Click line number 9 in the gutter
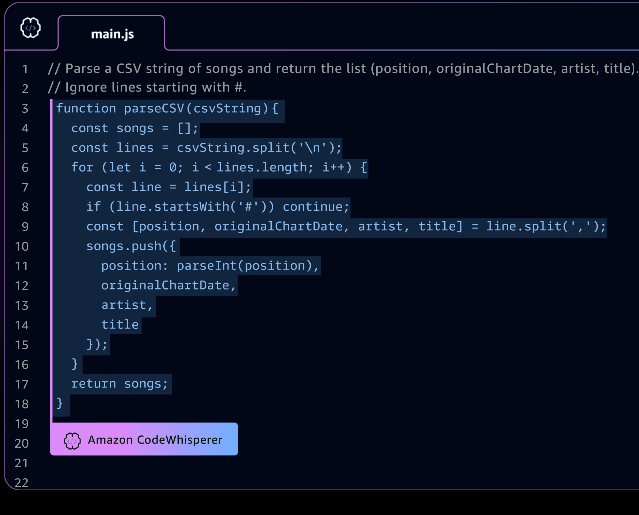The image size is (639, 515). 25,227
